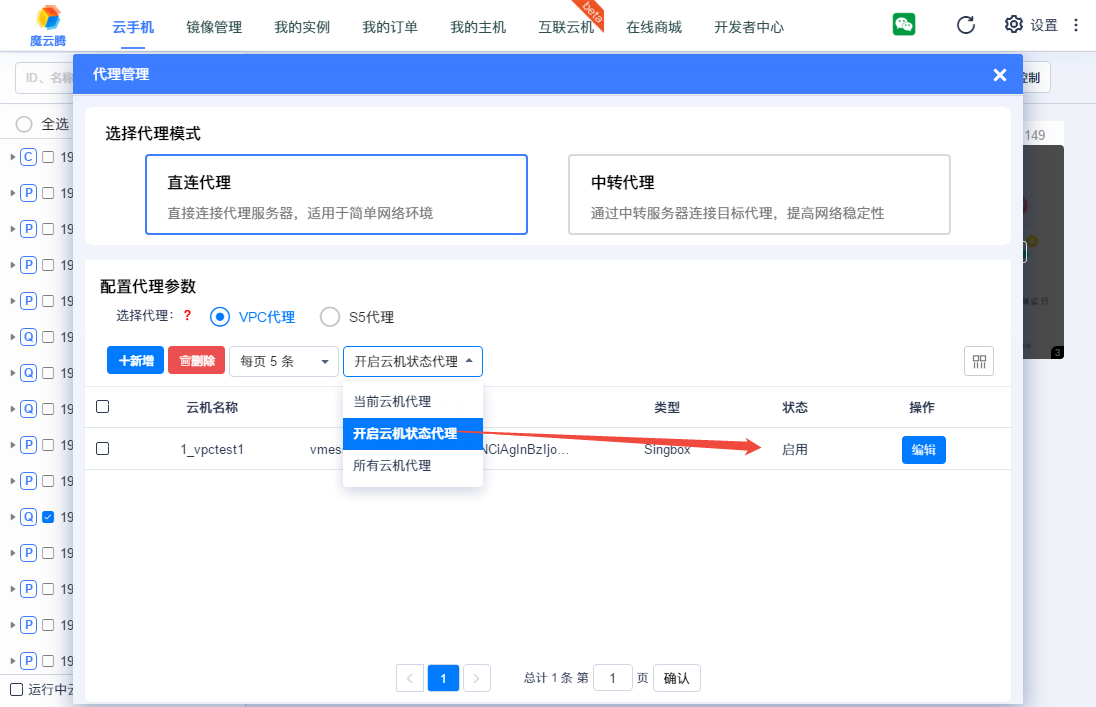Click the page number input field
This screenshot has width=1096, height=707.
click(x=612, y=678)
